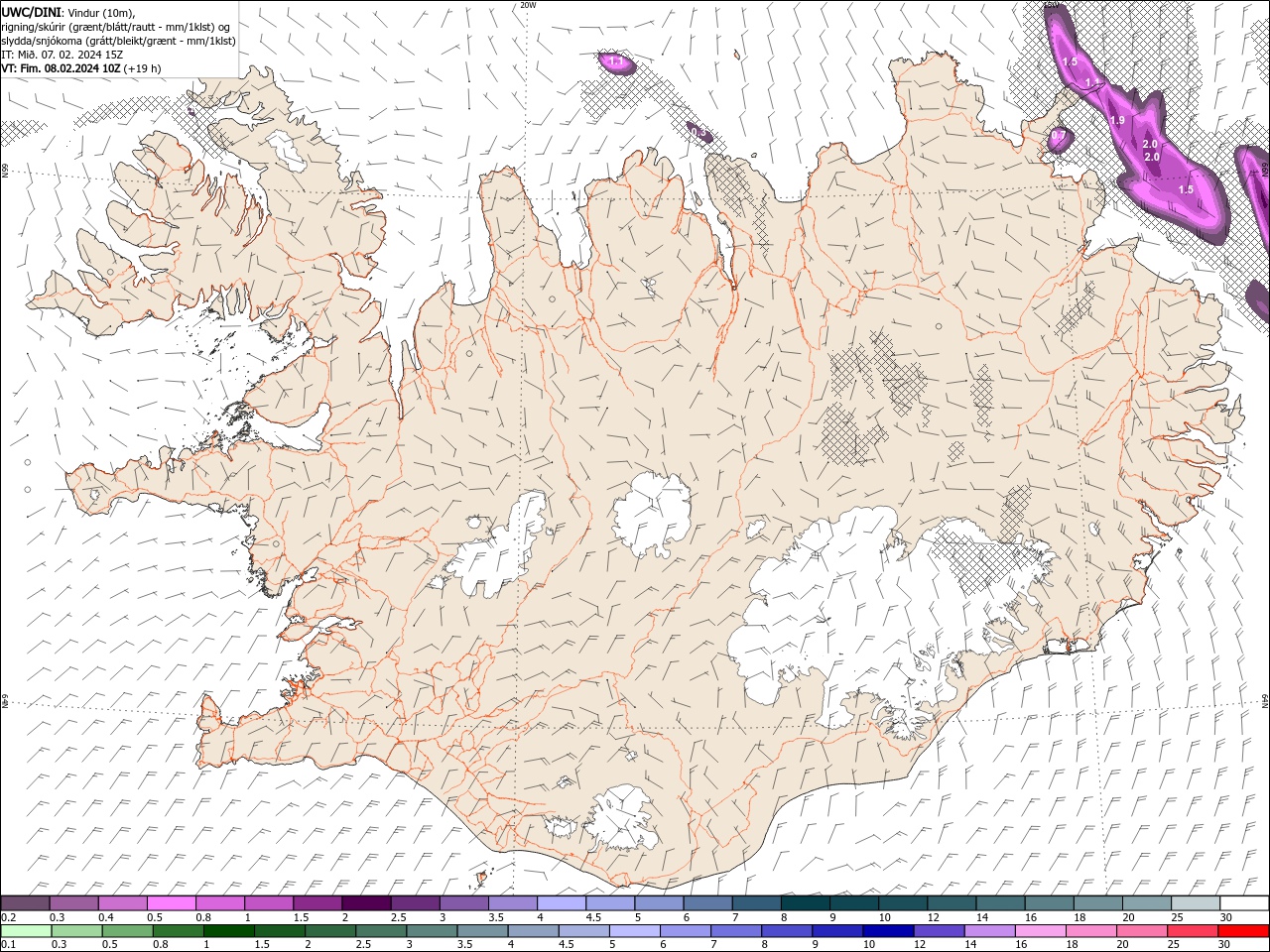Click the 'slydda/snjókoma (grátt/bleikt/grænt - mm/1klst)' line
Screen dimensions: 1270x952
point(118,40)
